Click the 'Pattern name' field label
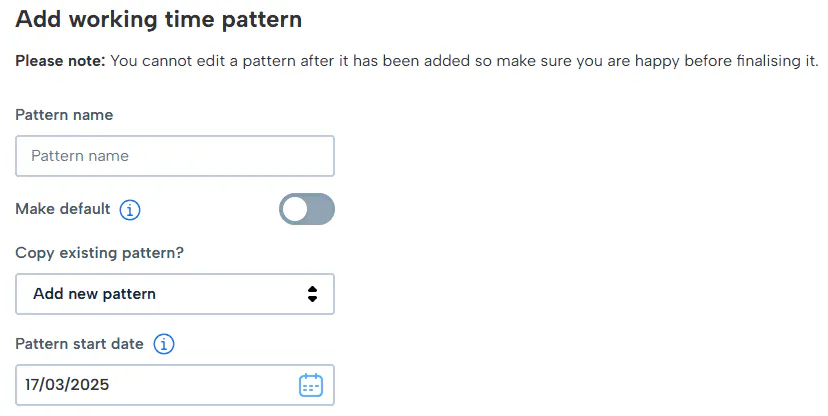This screenshot has width=828, height=416. pyautogui.click(x=64, y=115)
